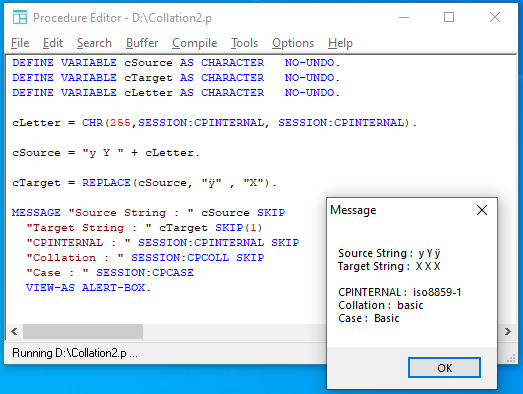
Task: Click the horizontal scrollbar thumb
Action: click(x=83, y=331)
